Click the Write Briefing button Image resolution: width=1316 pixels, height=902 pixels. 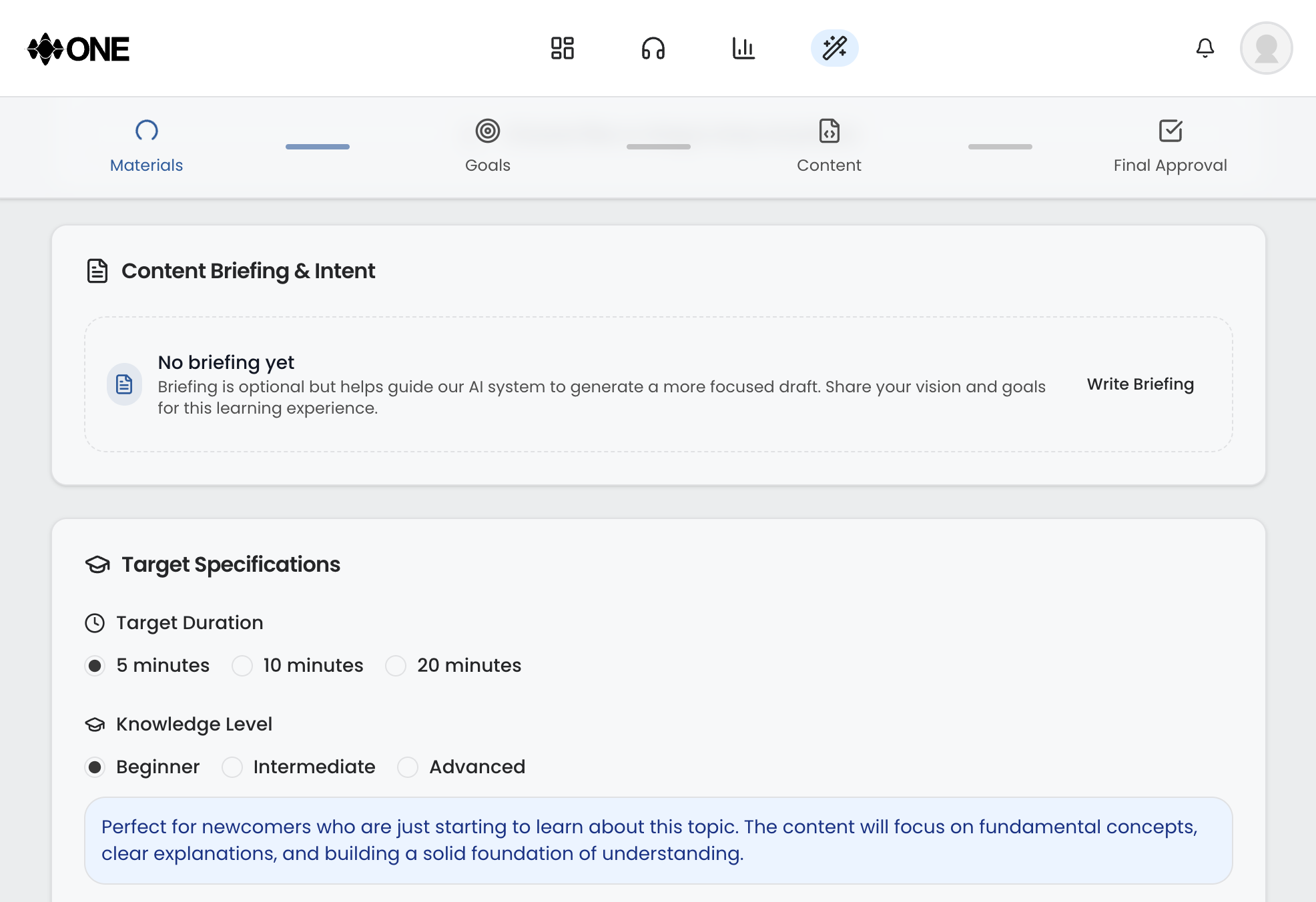1140,384
